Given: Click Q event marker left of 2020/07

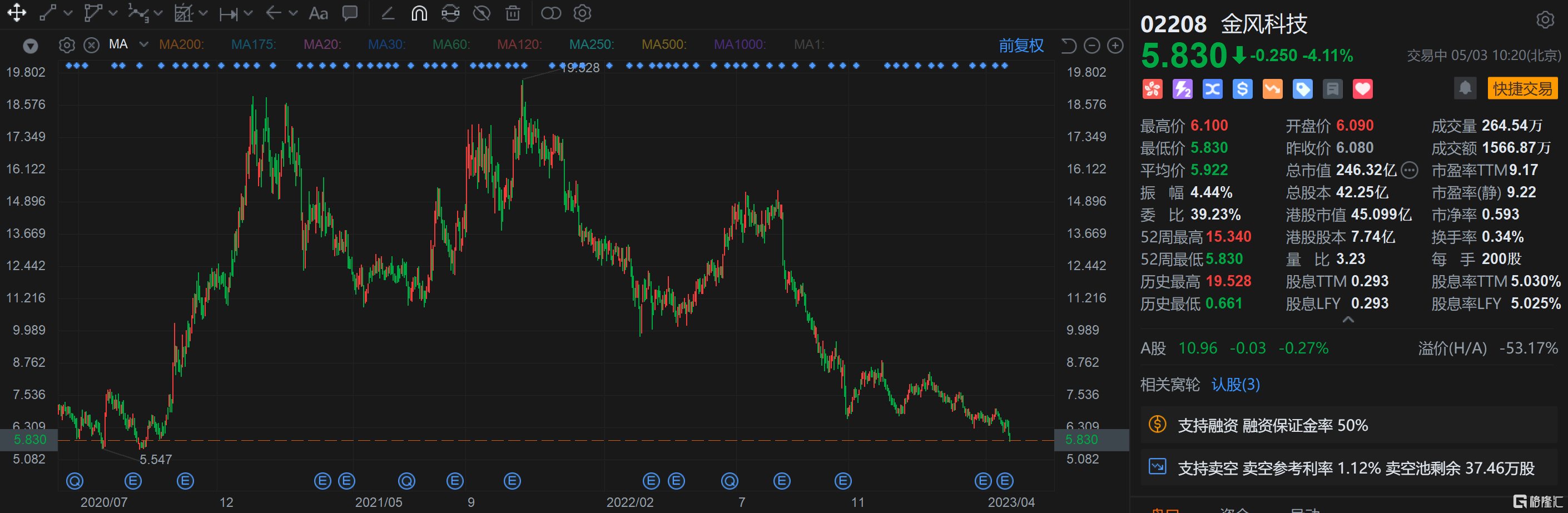Looking at the screenshot, I should tap(75, 481).
